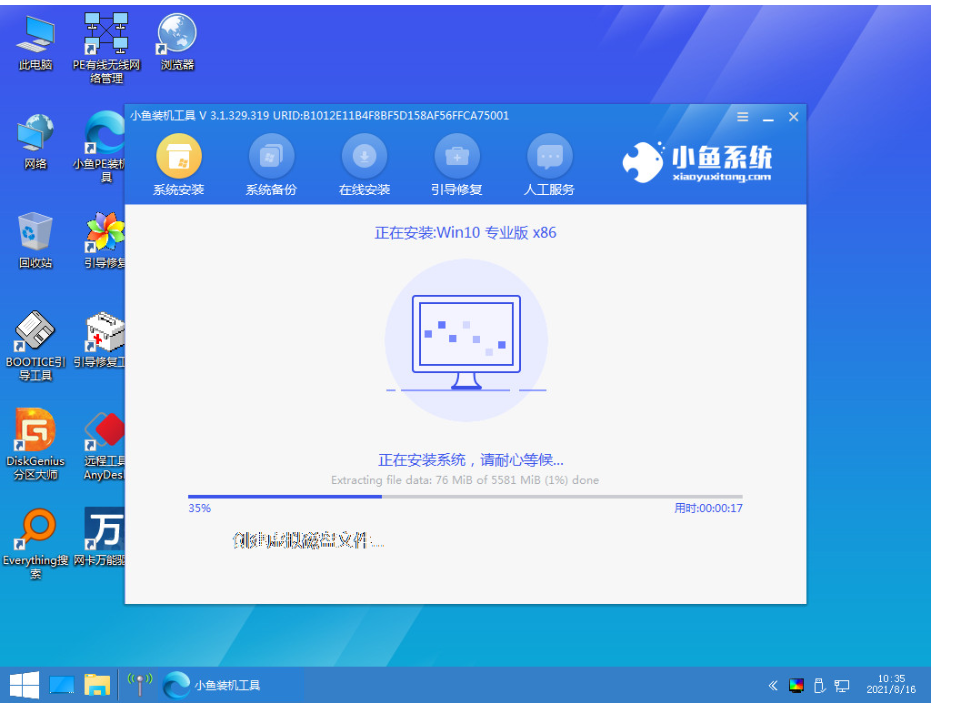This screenshot has width=953, height=705.
Task: Click the desktop icon on taskbar
Action: pos(61,686)
